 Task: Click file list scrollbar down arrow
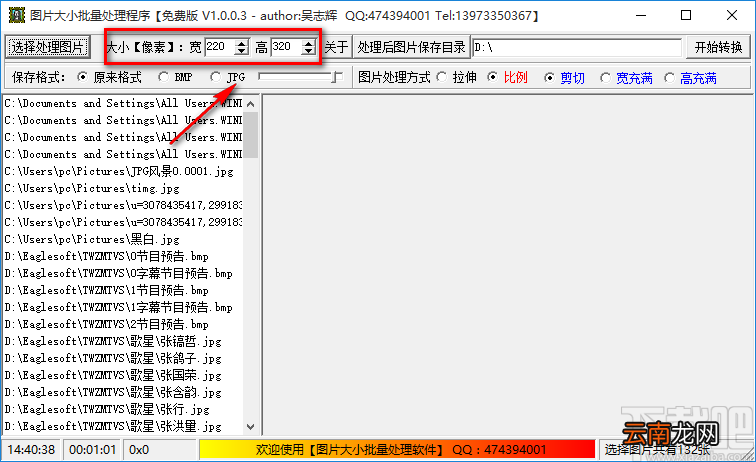pos(251,426)
